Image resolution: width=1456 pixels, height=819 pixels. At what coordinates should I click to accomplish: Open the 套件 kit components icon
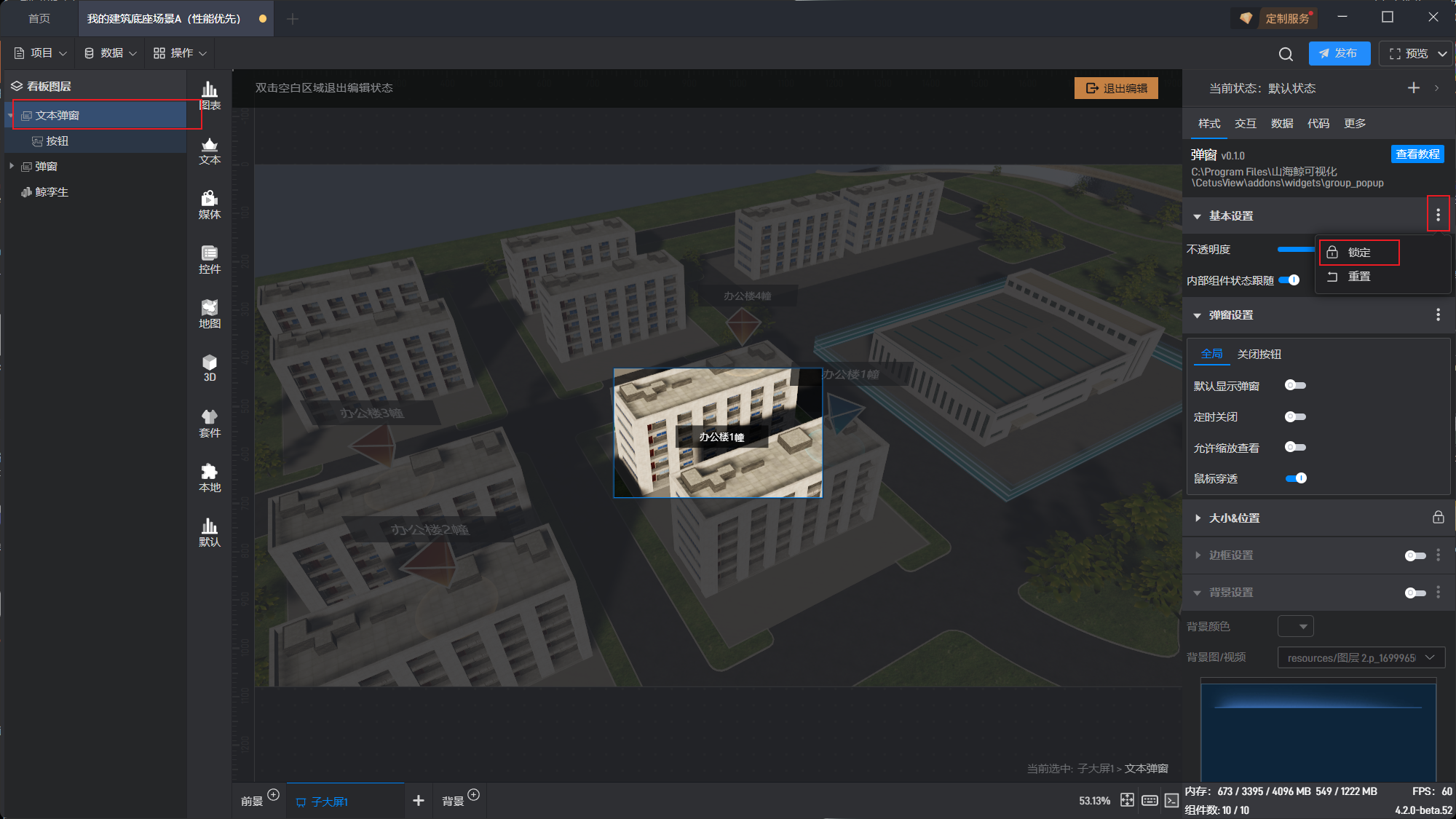point(210,422)
